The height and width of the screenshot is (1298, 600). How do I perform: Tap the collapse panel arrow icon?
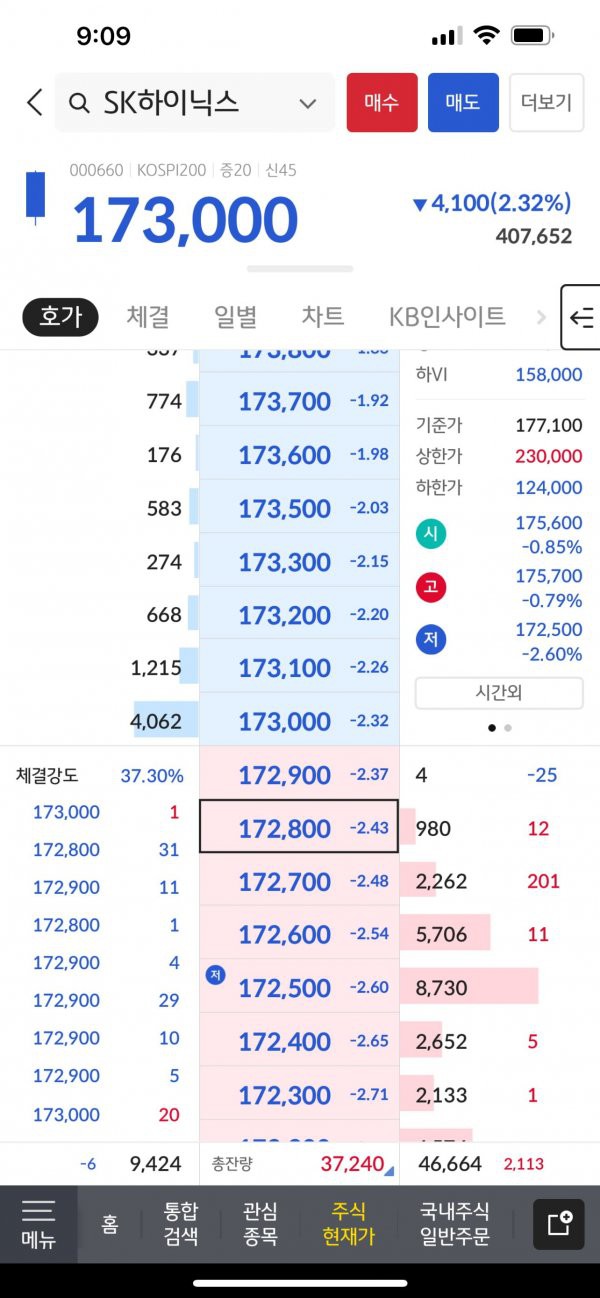click(x=581, y=317)
